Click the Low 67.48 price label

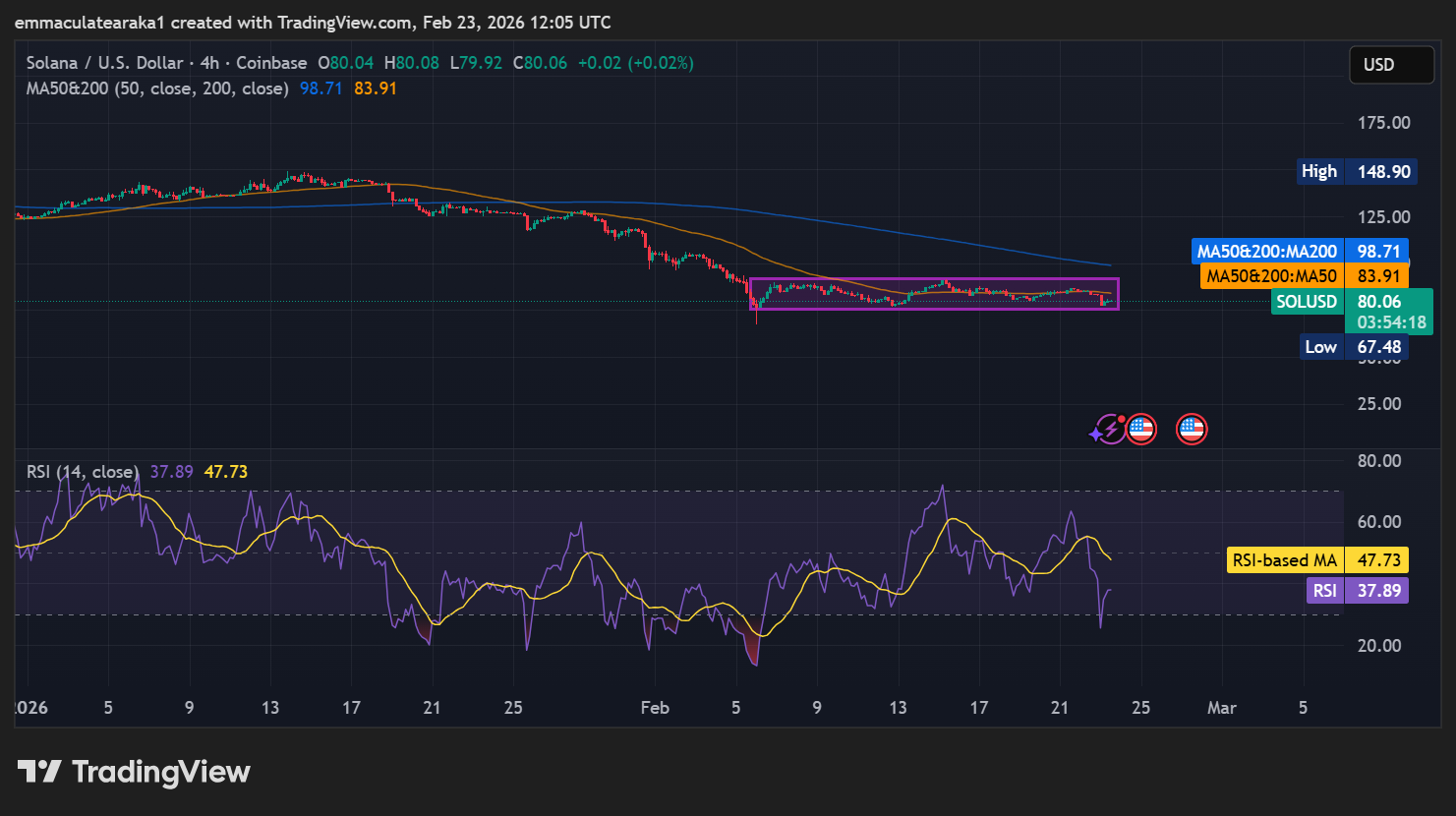1353,347
